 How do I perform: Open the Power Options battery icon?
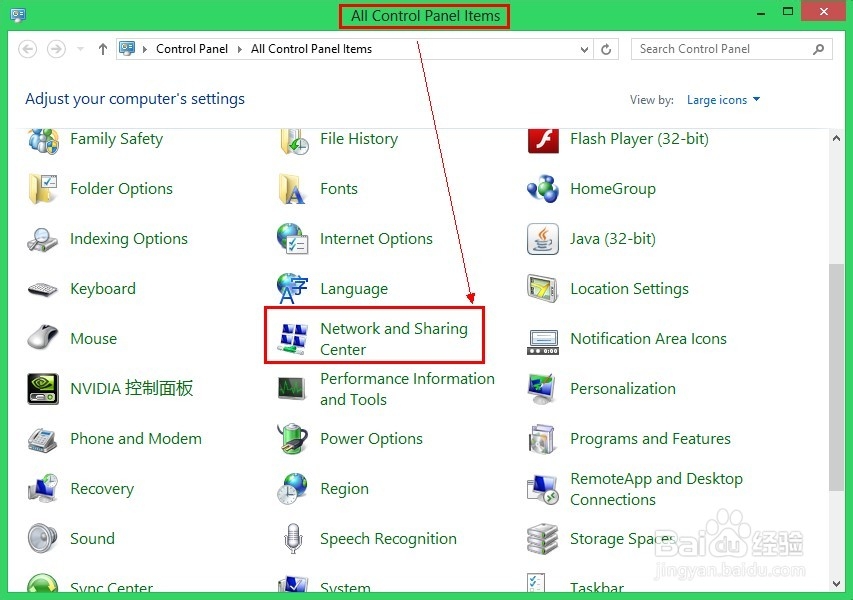coord(293,438)
